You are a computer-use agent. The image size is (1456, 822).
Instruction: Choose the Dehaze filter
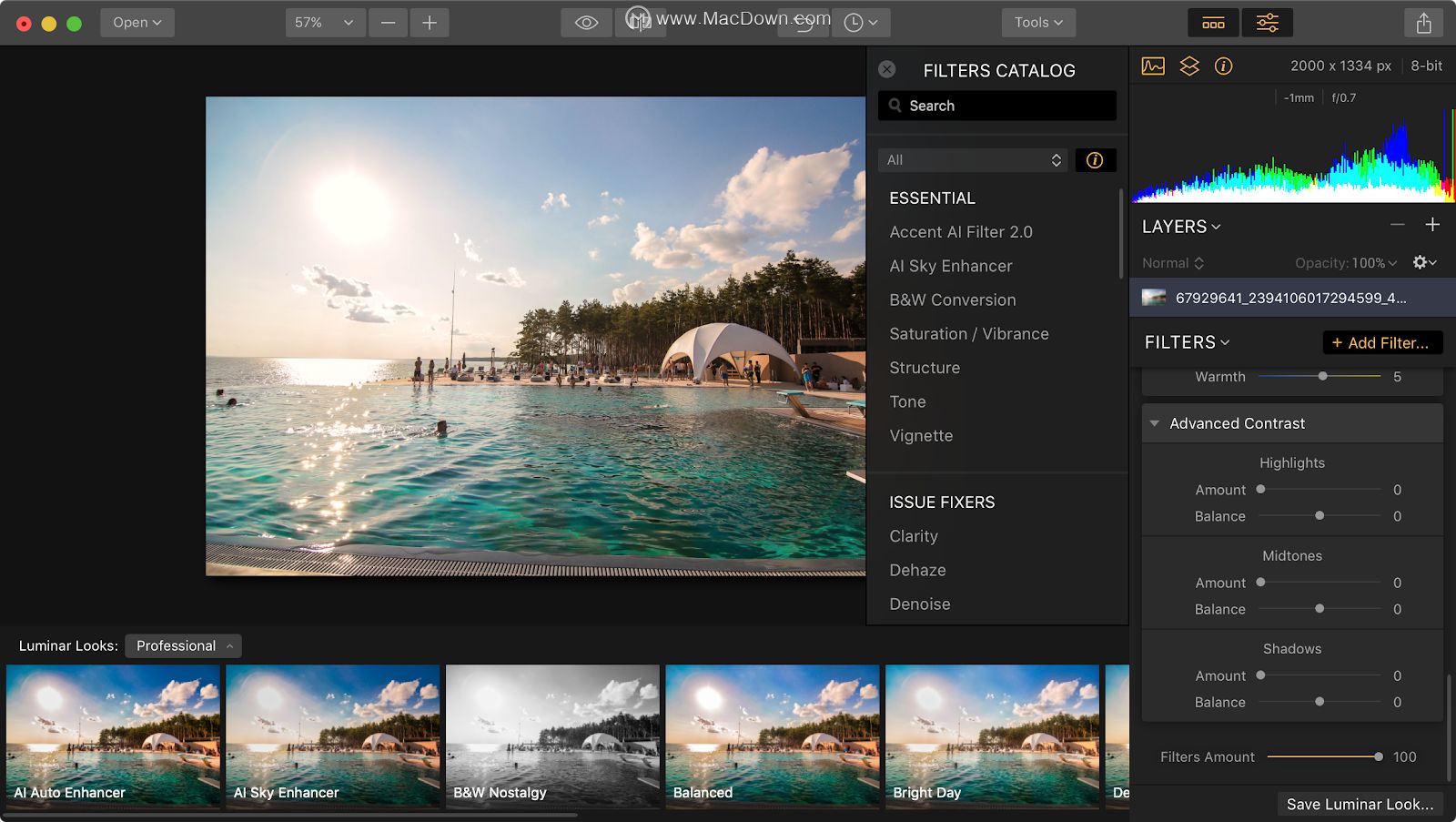tap(917, 571)
